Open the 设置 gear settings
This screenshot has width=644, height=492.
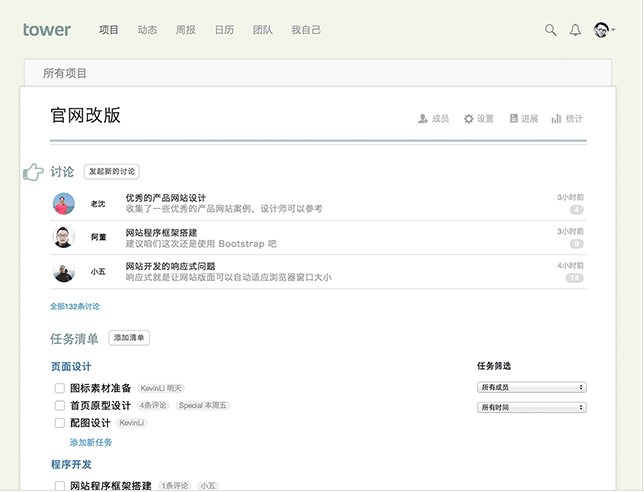click(x=469, y=119)
